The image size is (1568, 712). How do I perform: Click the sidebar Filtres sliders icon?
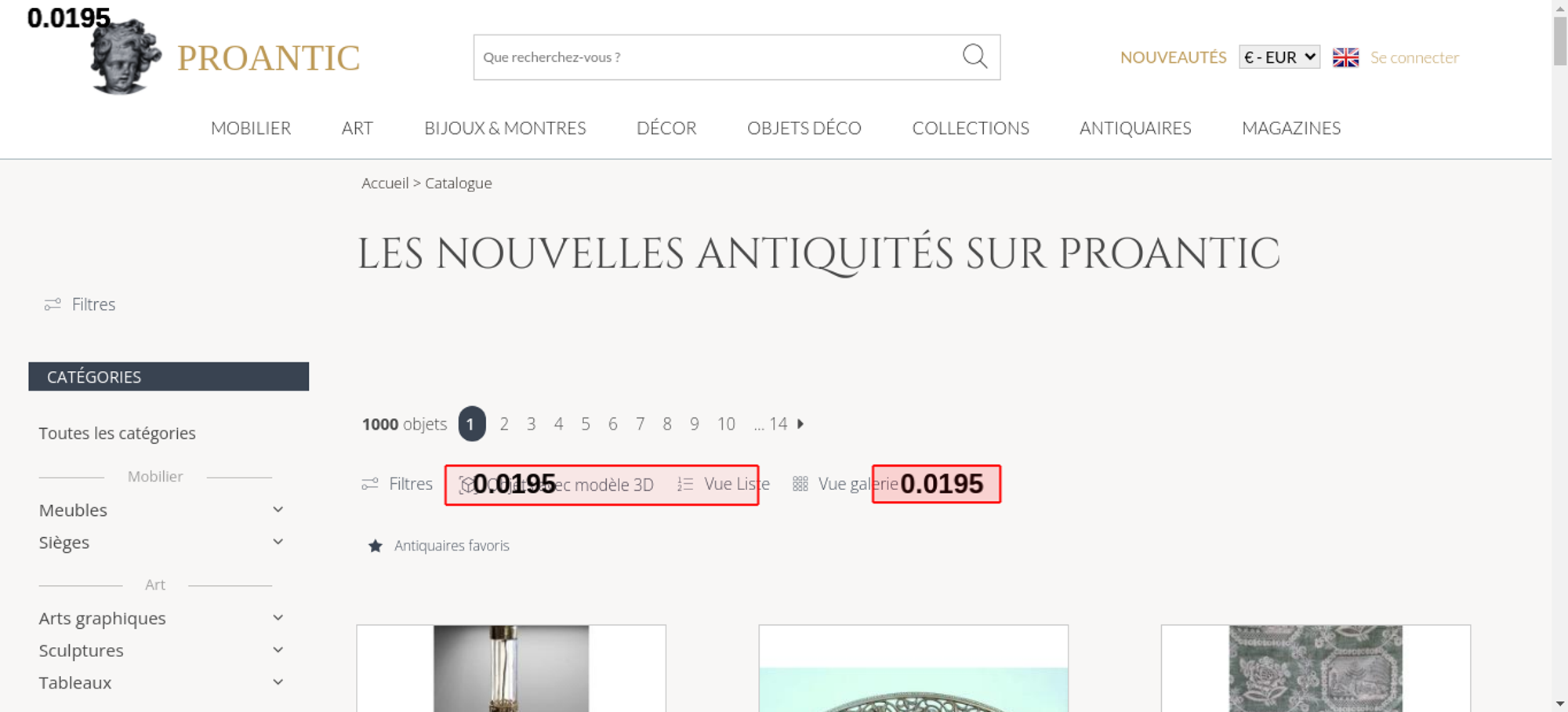point(53,304)
